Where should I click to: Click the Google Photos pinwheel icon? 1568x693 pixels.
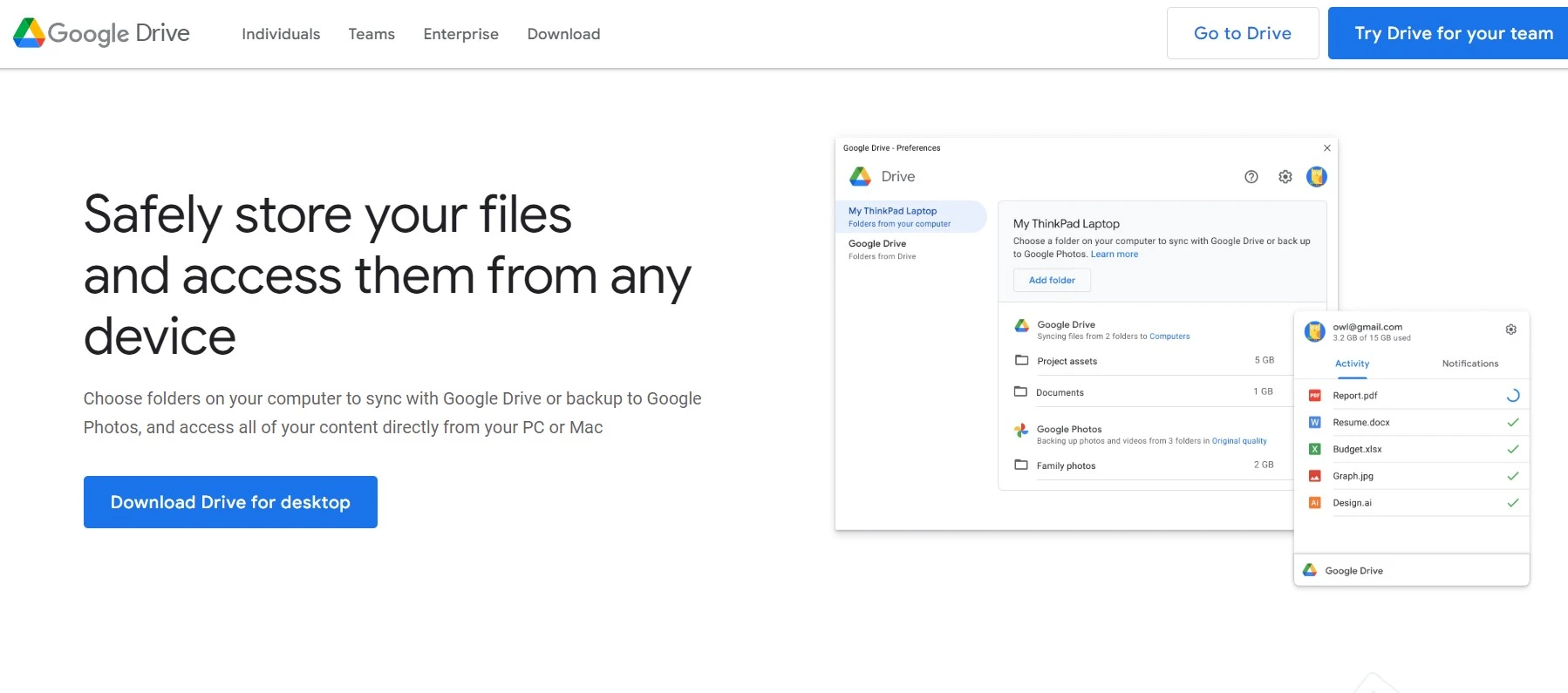coord(1021,430)
